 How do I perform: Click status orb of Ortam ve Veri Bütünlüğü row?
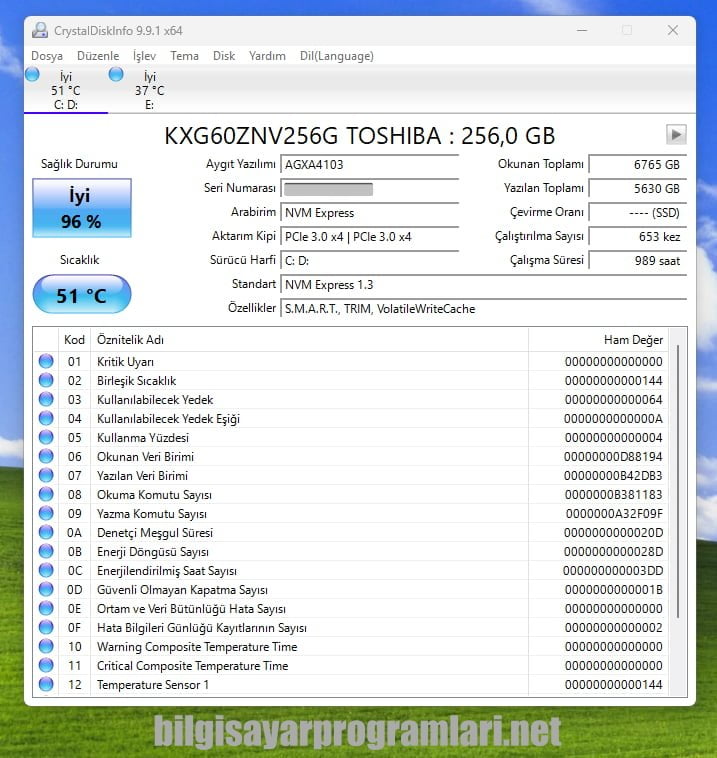click(x=46, y=608)
